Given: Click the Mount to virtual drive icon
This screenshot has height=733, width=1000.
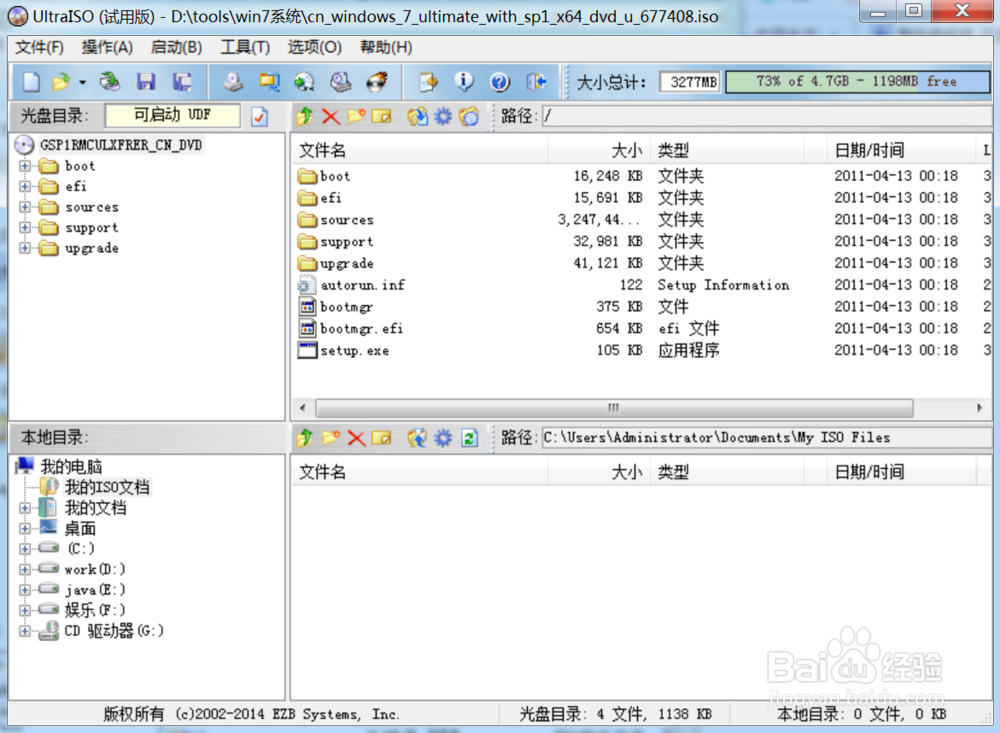Looking at the screenshot, I should point(341,82).
